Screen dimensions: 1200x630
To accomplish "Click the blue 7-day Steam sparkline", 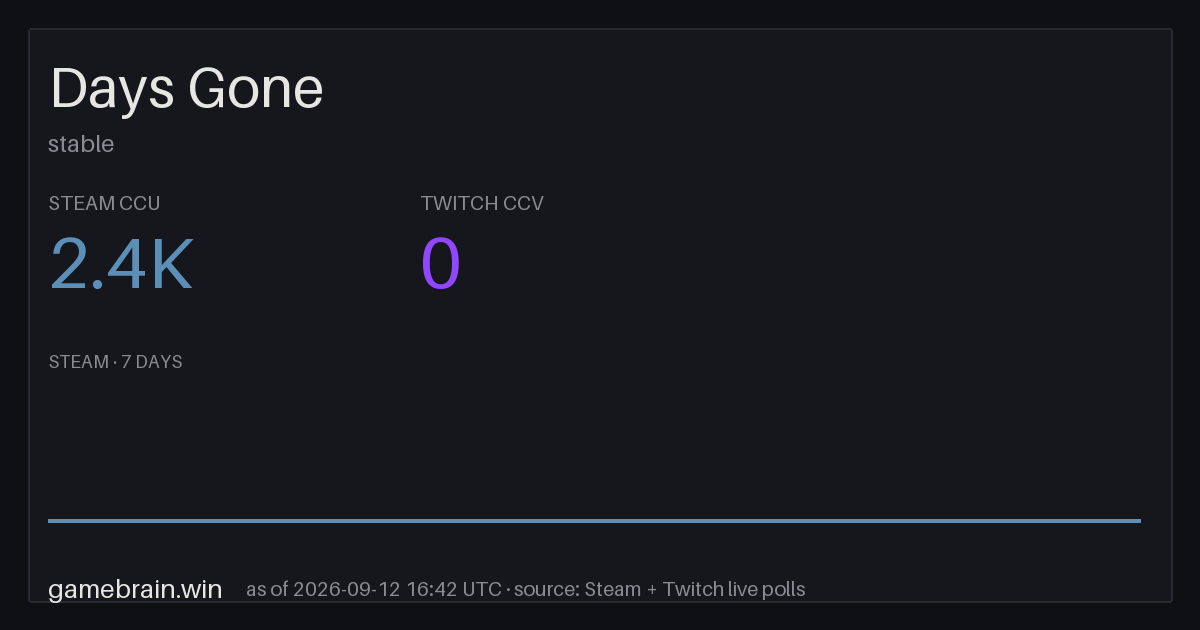I will tap(594, 520).
